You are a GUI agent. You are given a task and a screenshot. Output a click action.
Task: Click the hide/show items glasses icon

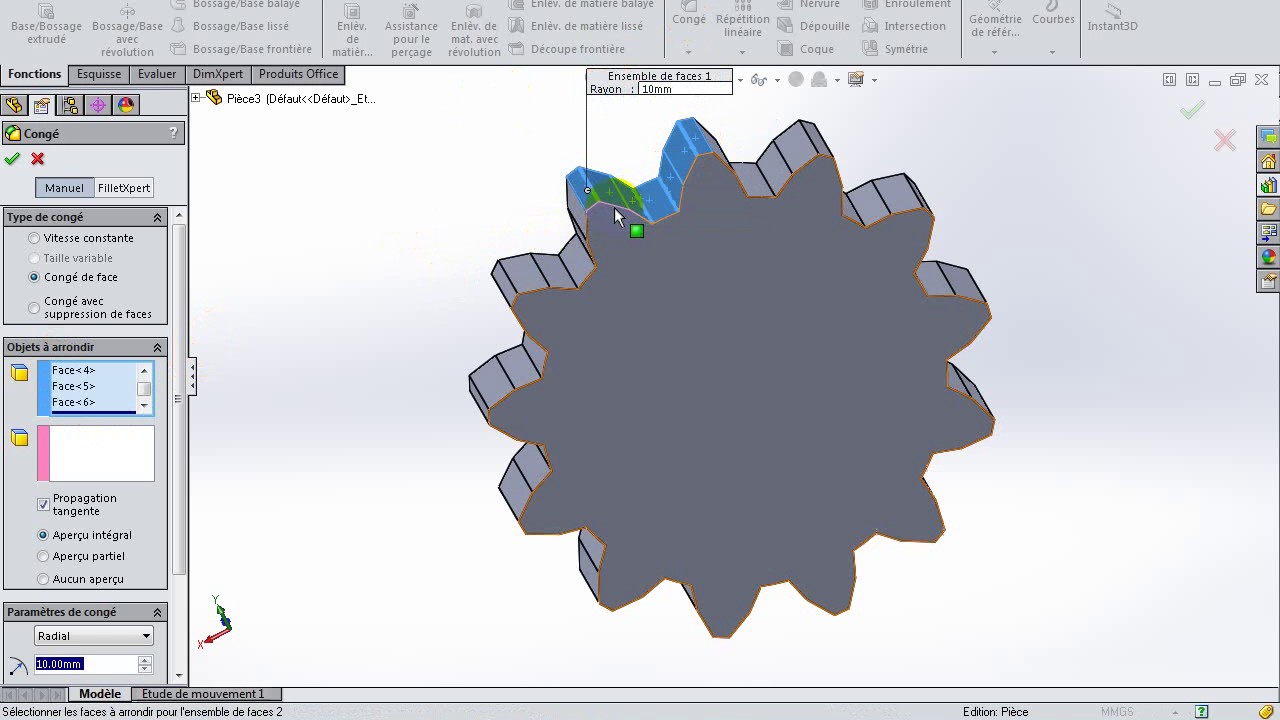(x=759, y=80)
